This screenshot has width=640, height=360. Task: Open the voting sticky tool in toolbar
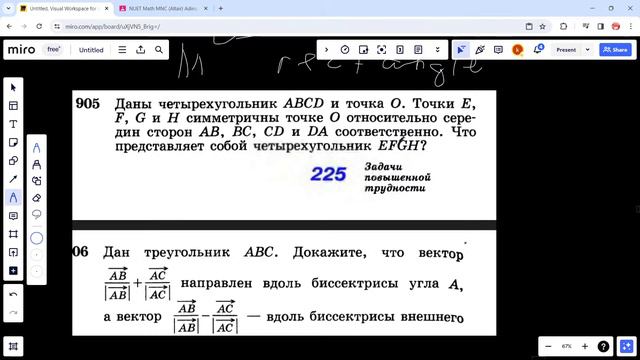363,50
